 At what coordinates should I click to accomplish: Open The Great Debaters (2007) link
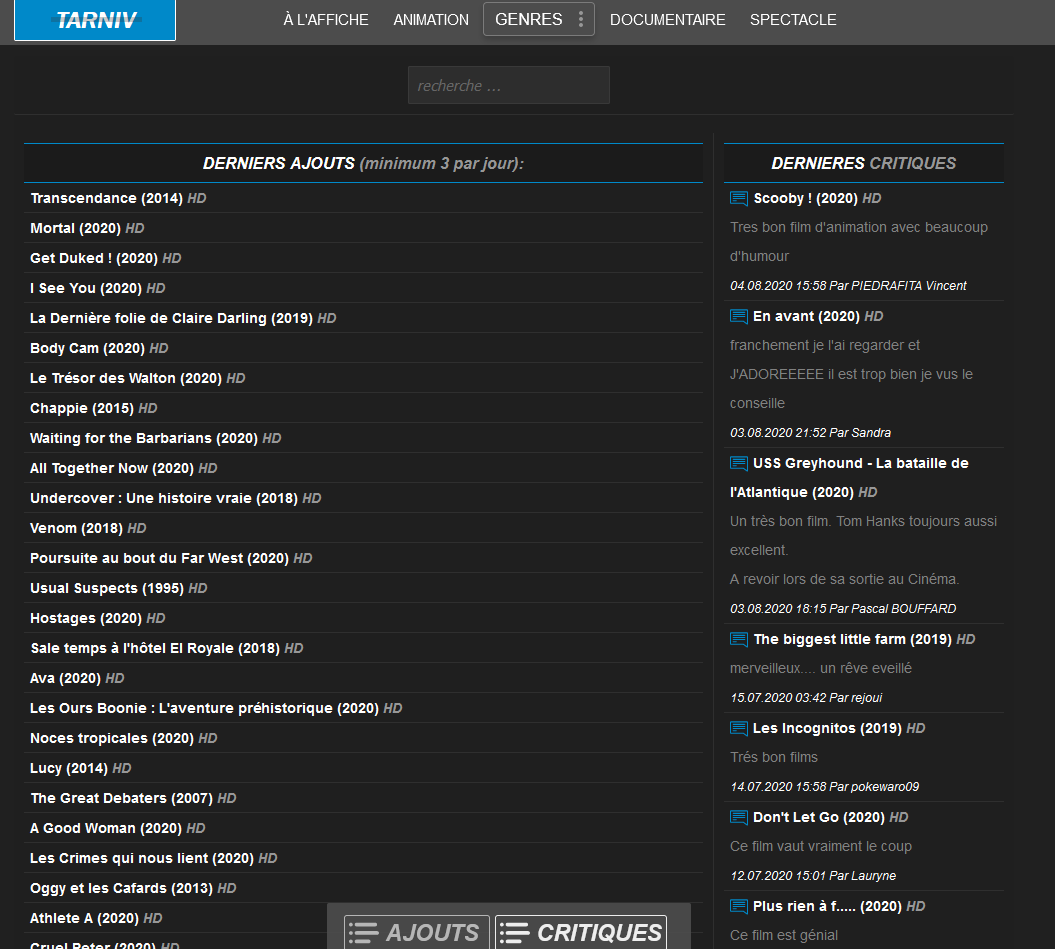[x=133, y=798]
